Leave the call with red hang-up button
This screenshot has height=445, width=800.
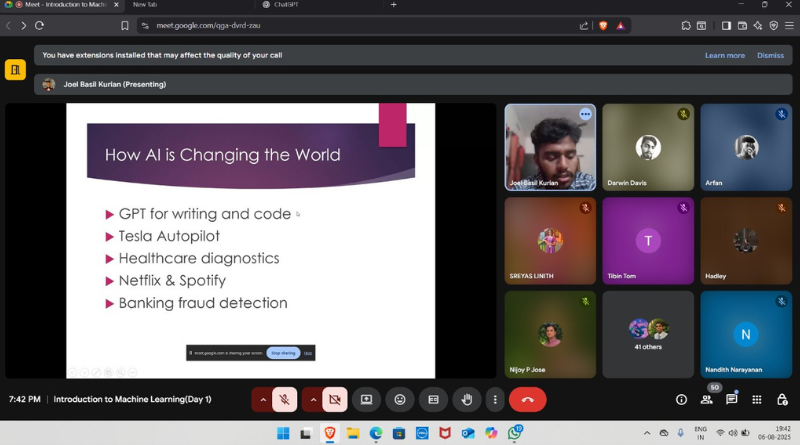point(528,400)
